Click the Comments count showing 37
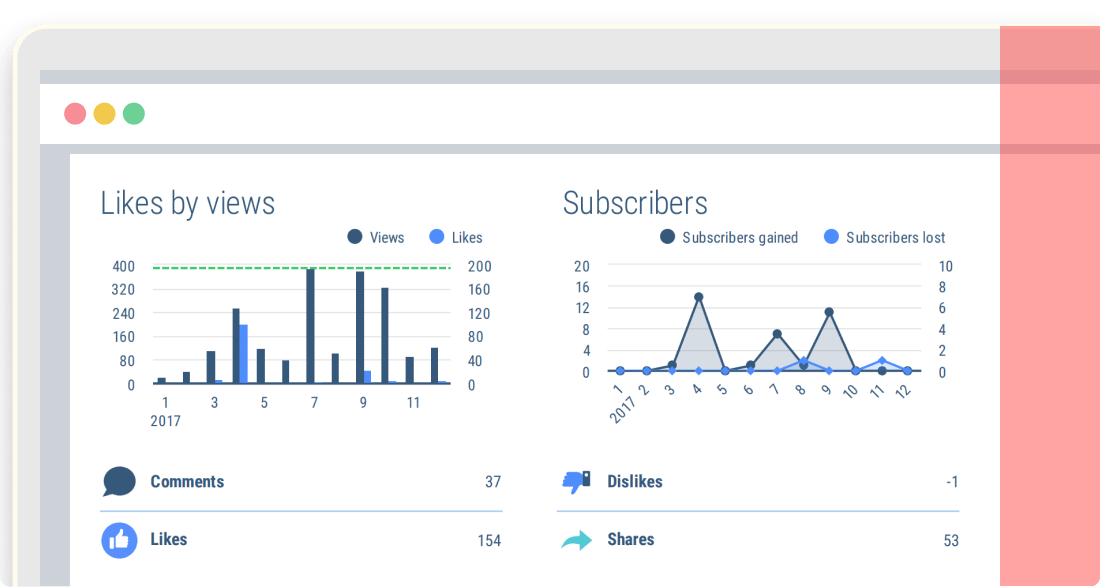This screenshot has width=1100, height=587. [492, 481]
